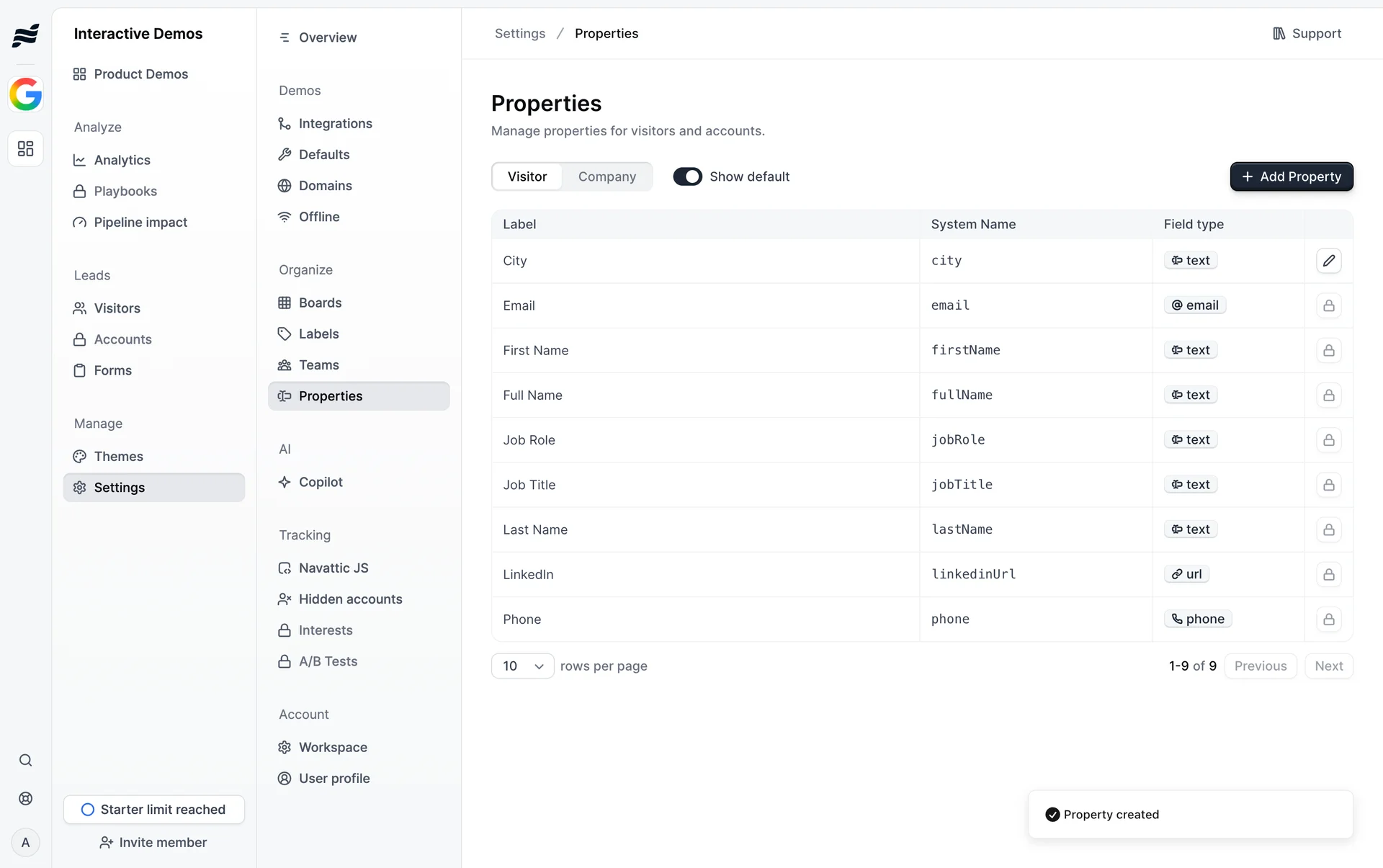This screenshot has width=1383, height=868.
Task: Click the pencil edit icon for City
Action: coord(1328,261)
